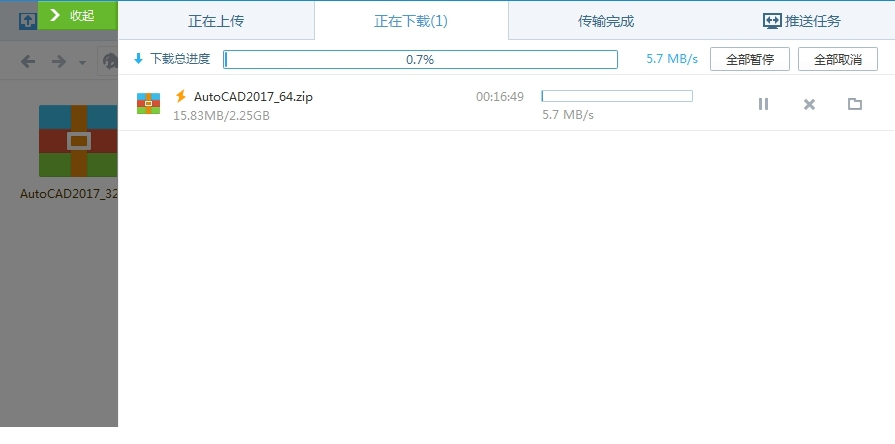
Task: Switch to the 传输完成 tab
Action: 606,21
